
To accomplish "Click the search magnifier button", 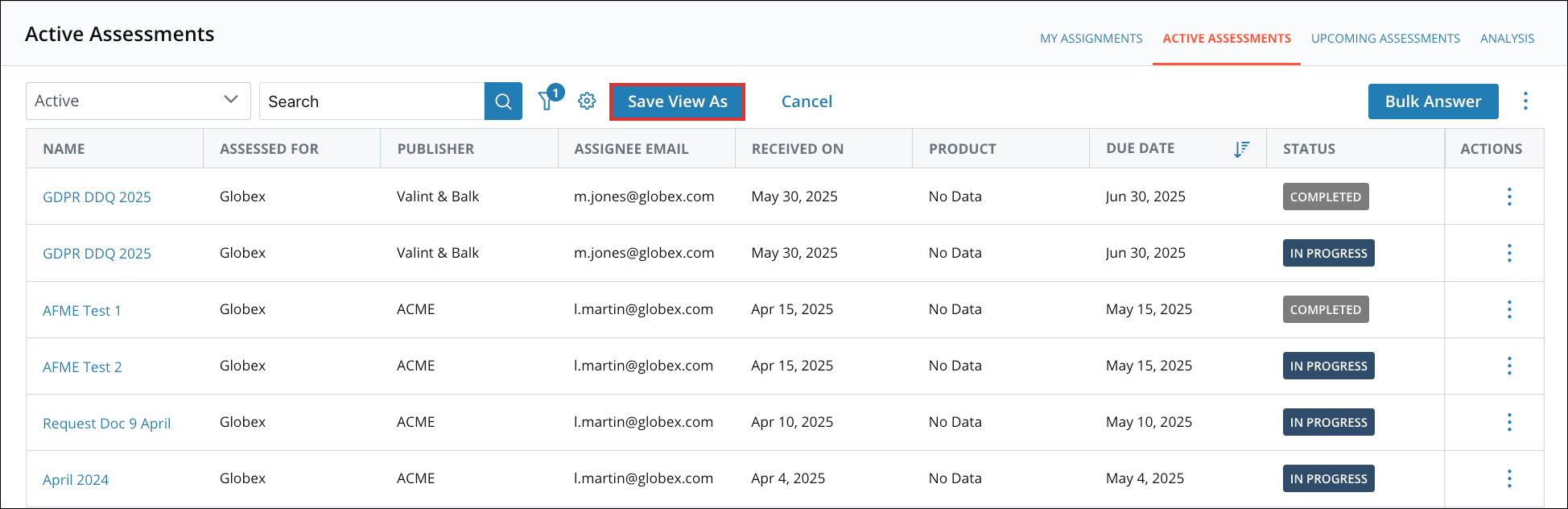I will tap(503, 101).
